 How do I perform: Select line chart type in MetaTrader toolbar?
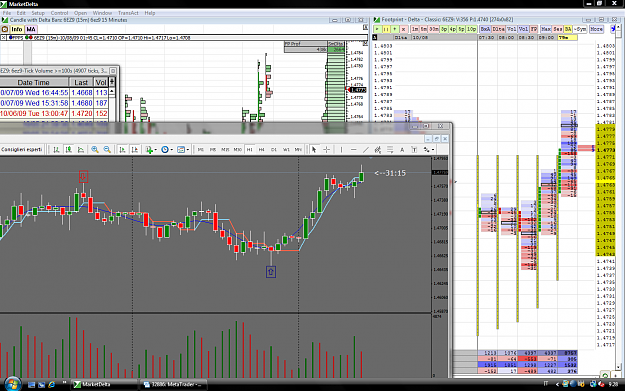point(81,149)
